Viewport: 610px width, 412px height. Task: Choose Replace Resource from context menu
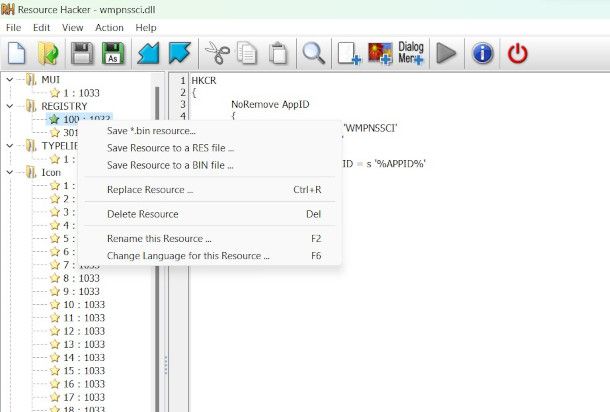coord(210,190)
